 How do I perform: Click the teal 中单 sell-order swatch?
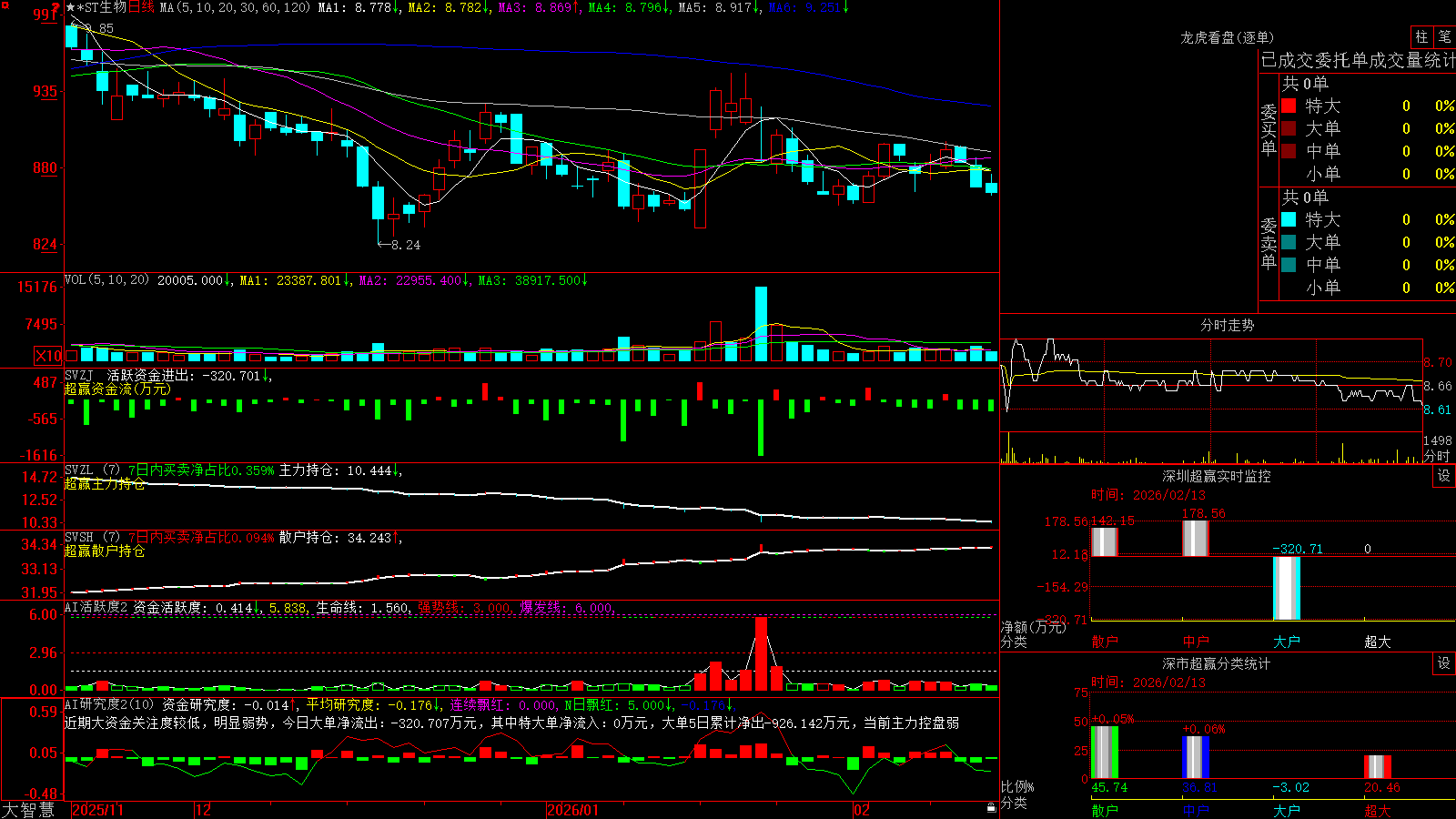(1289, 264)
